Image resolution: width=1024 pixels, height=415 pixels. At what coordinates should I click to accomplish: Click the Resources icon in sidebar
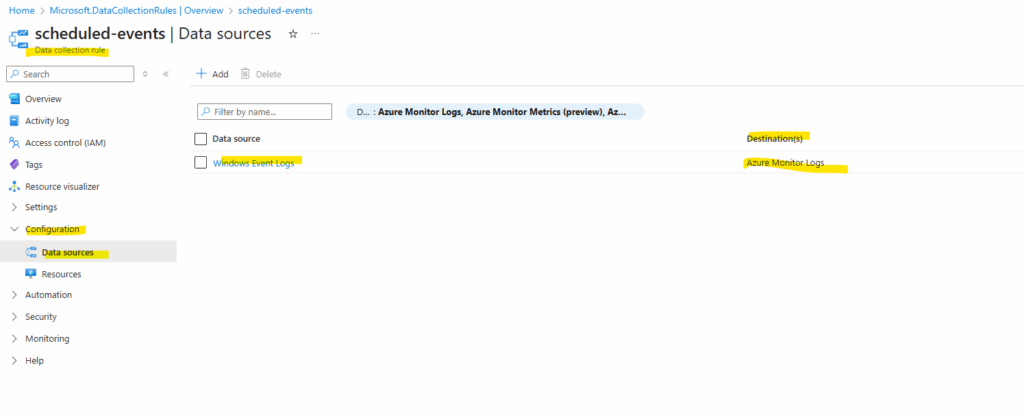[x=31, y=274]
